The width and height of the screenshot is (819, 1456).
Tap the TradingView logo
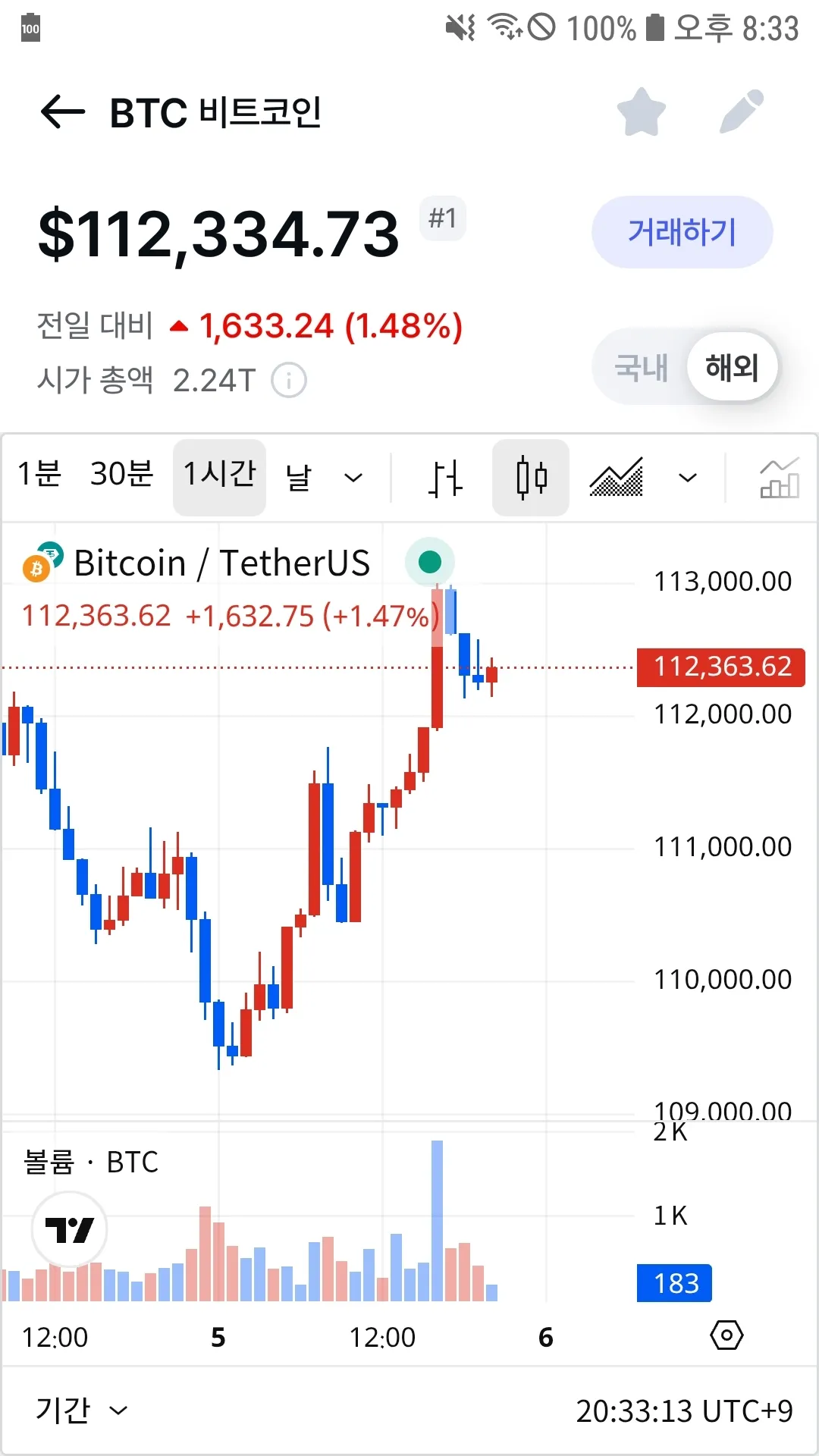tap(69, 1229)
